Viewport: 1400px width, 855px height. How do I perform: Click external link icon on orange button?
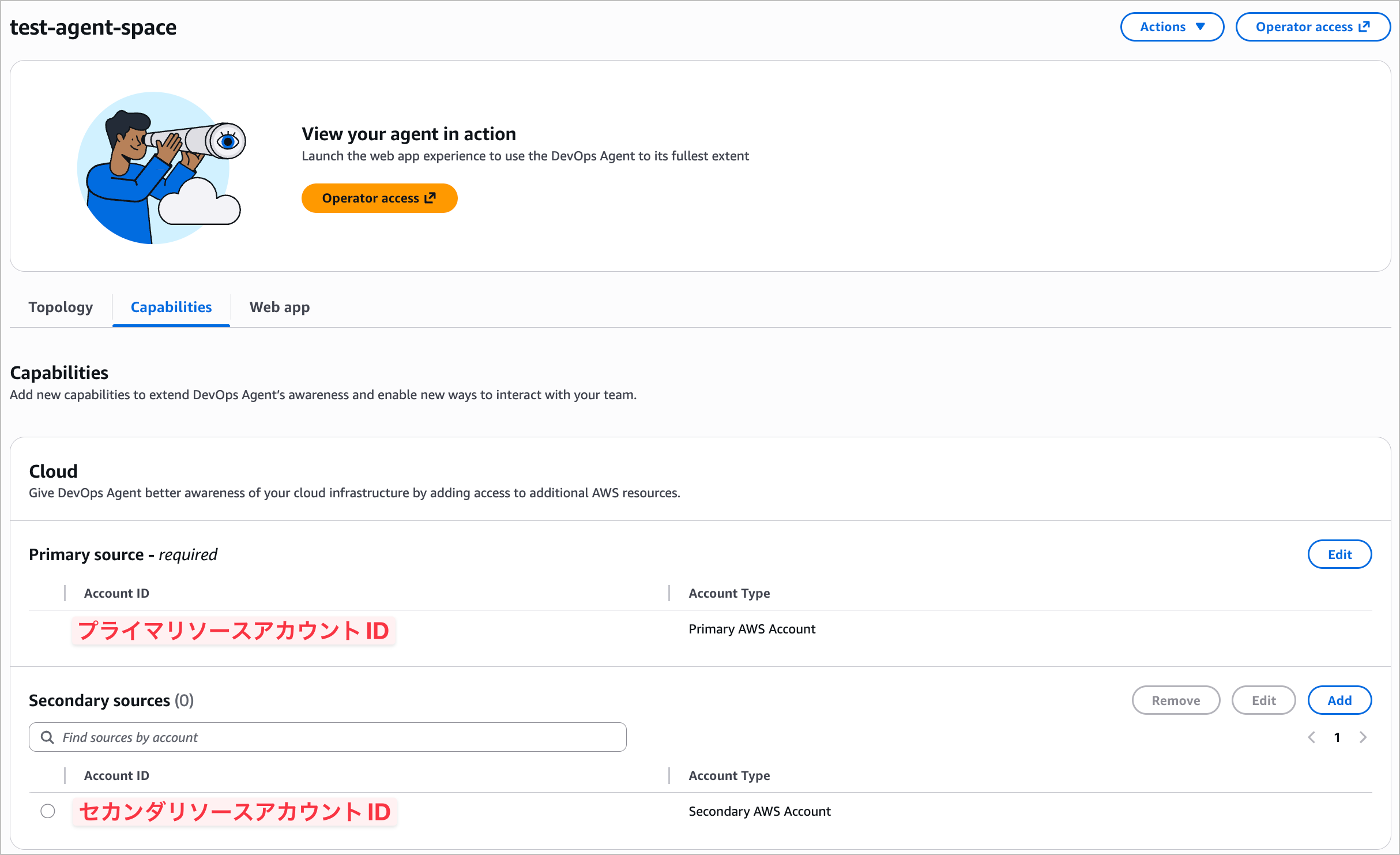pos(430,198)
